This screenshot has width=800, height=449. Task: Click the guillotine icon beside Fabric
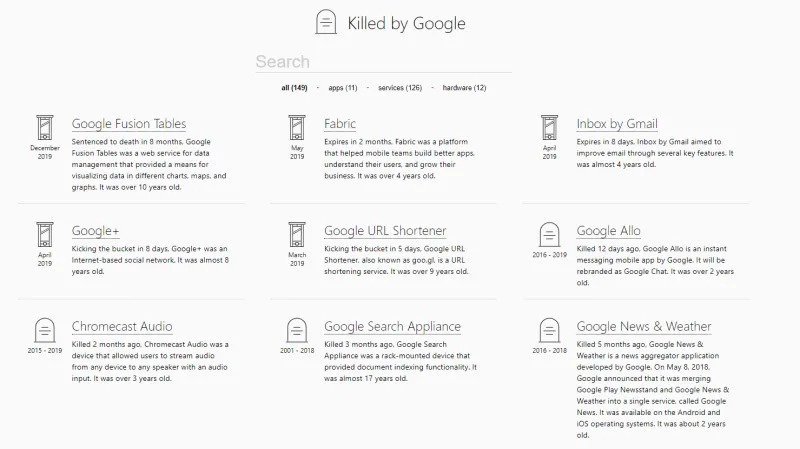297,129
